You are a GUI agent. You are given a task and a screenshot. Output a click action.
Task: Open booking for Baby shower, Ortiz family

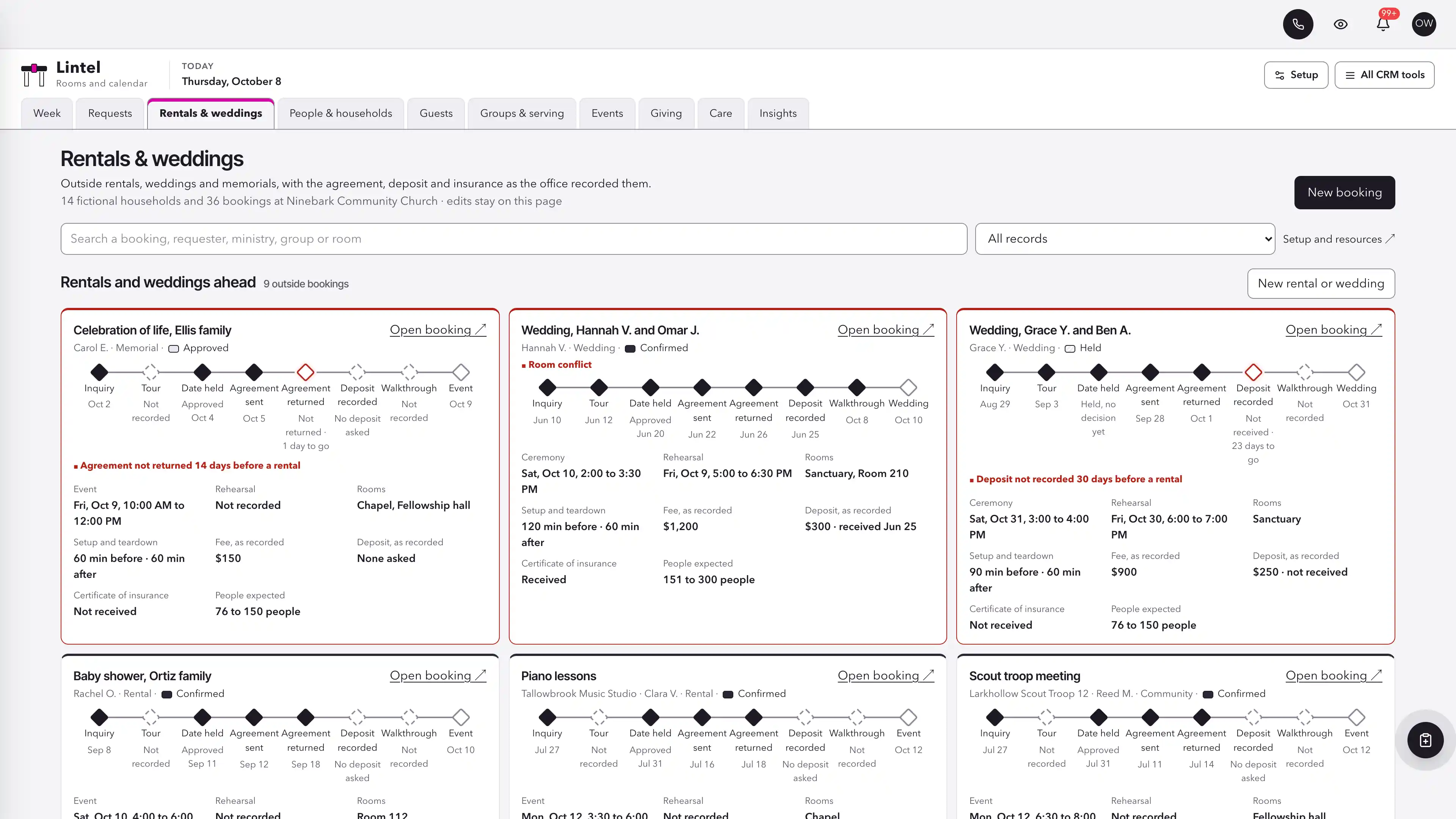point(438,675)
